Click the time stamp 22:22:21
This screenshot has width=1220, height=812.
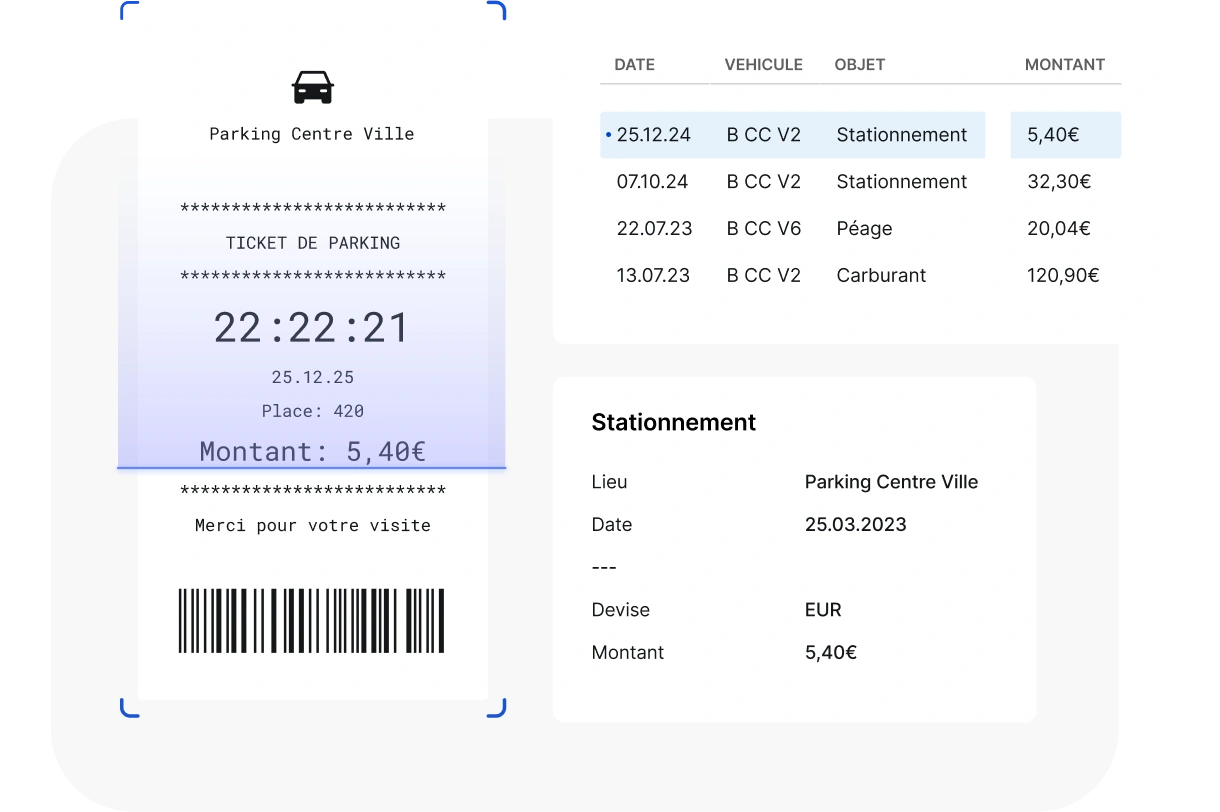pos(311,327)
